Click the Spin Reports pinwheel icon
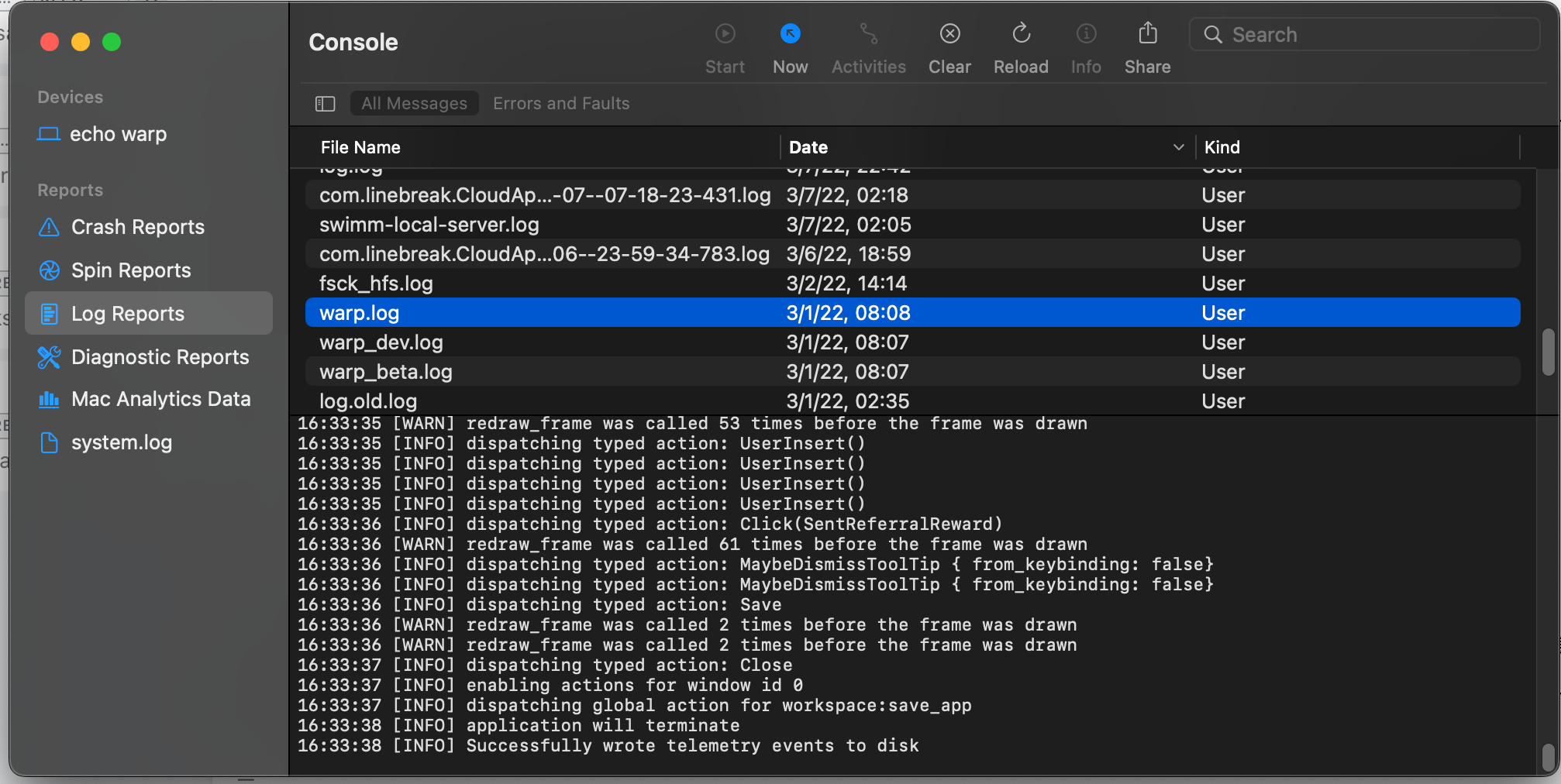1561x784 pixels. pyautogui.click(x=49, y=270)
